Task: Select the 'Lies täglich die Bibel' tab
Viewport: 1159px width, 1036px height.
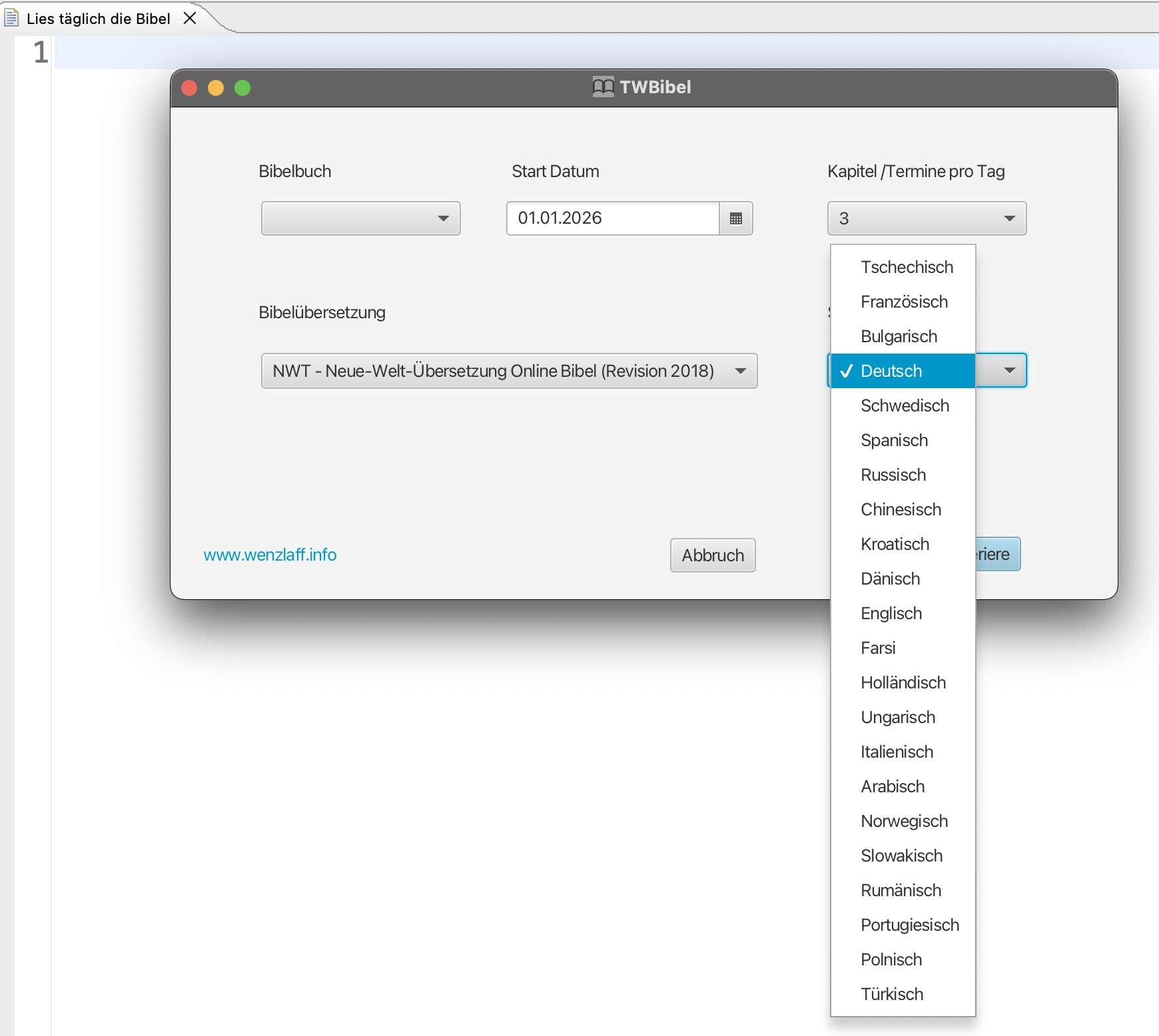Action: click(x=99, y=19)
